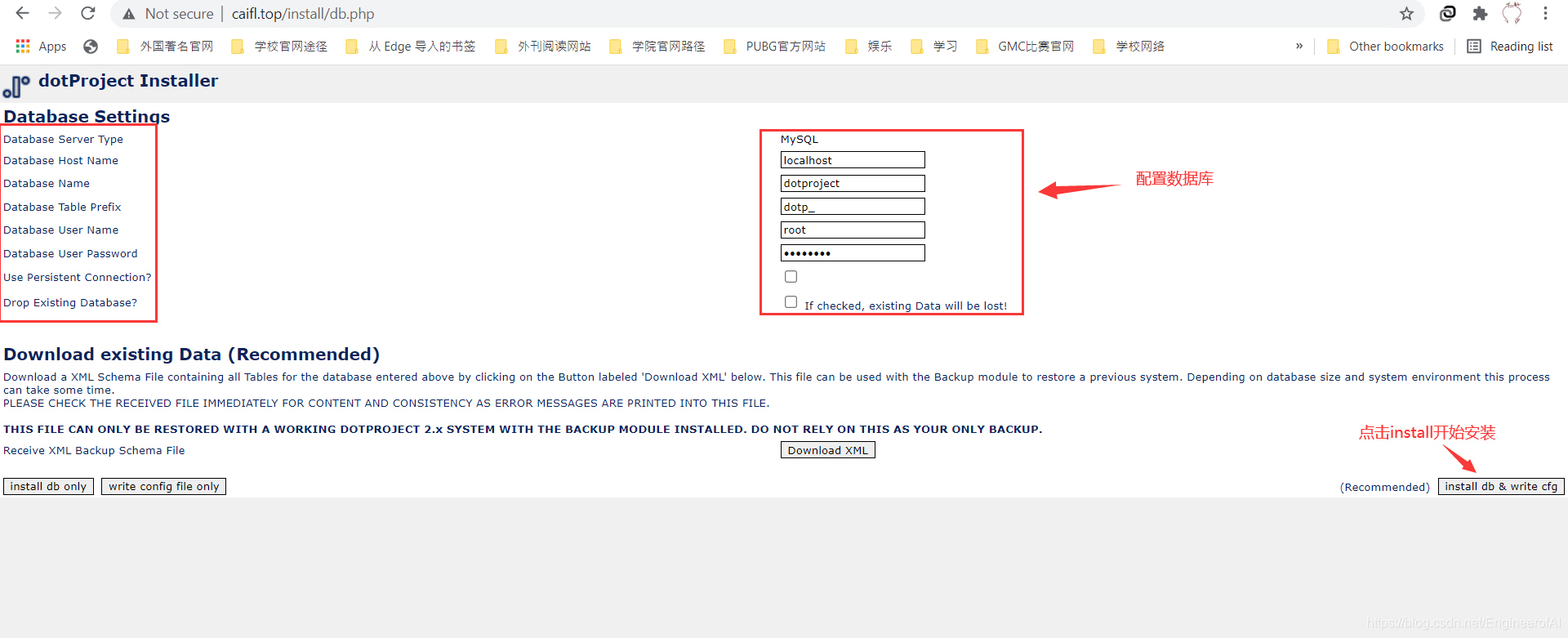Screen dimensions: 1568x638
Task: Click the Receive XML Backup Schema File label
Action: point(94,450)
